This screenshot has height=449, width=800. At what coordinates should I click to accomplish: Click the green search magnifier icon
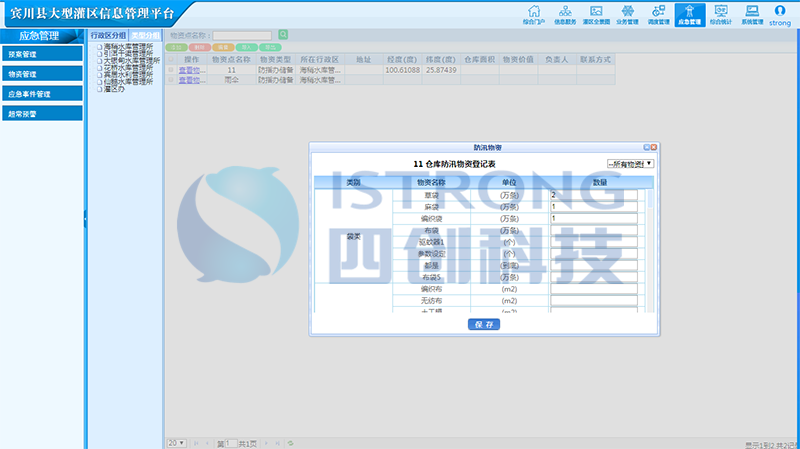pyautogui.click(x=283, y=34)
